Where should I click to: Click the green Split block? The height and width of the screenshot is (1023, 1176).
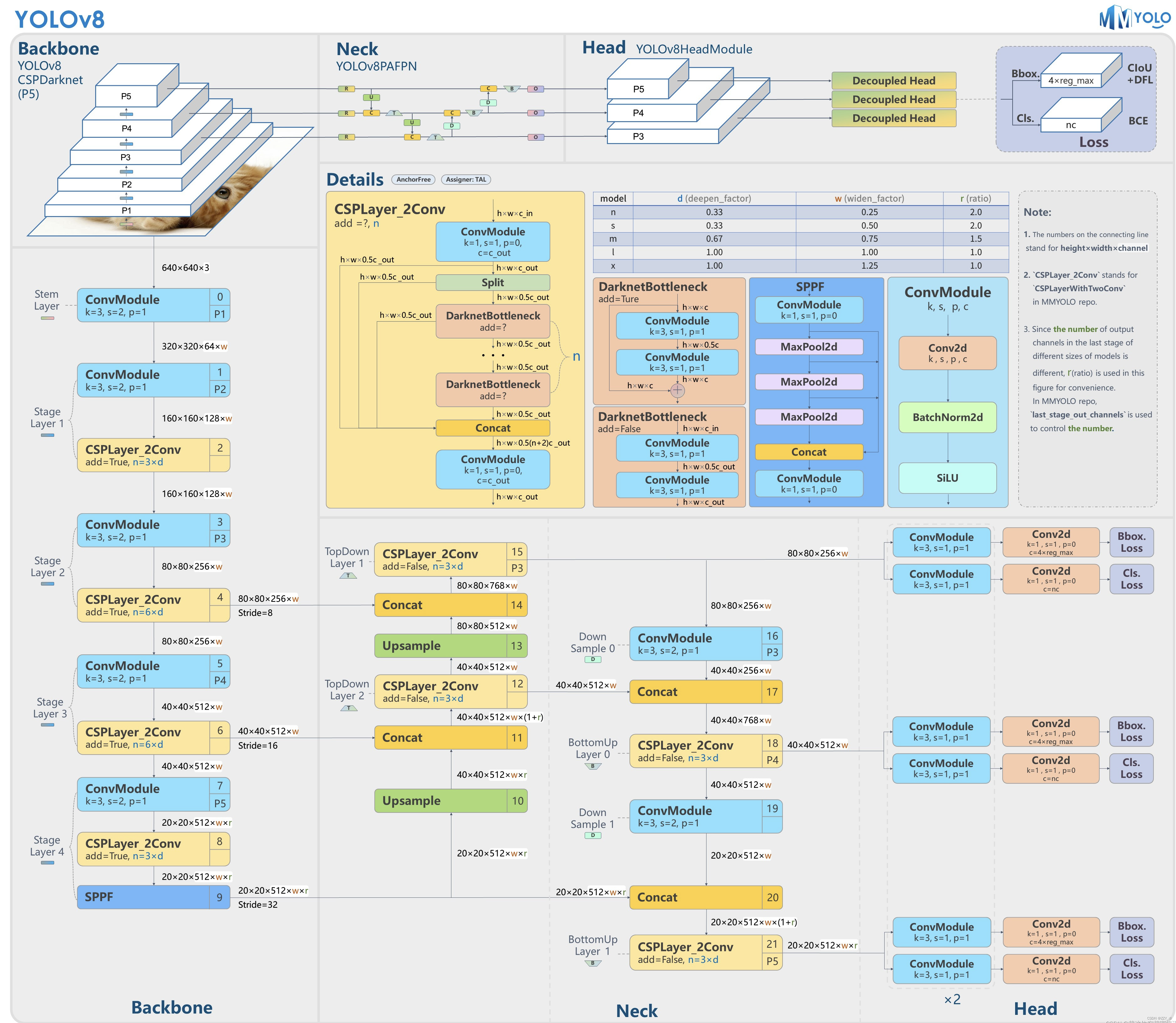tap(492, 282)
